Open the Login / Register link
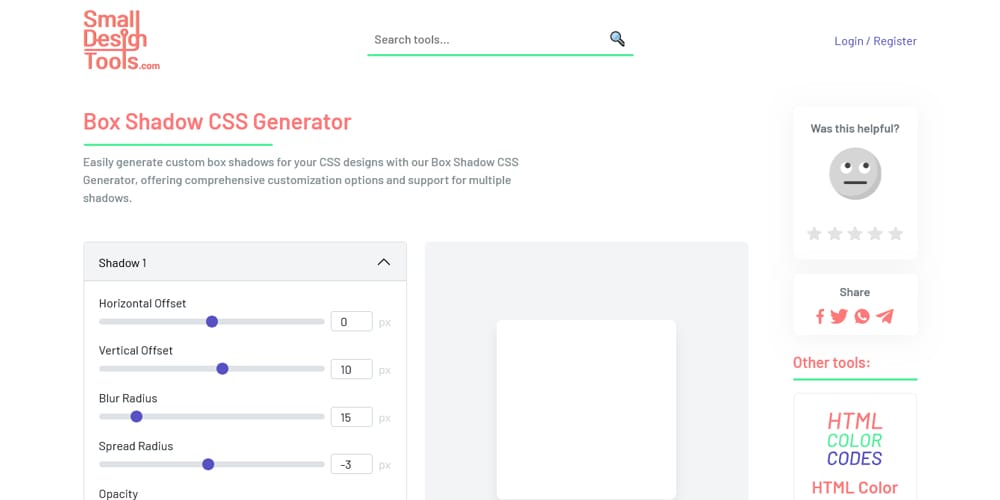 875,41
